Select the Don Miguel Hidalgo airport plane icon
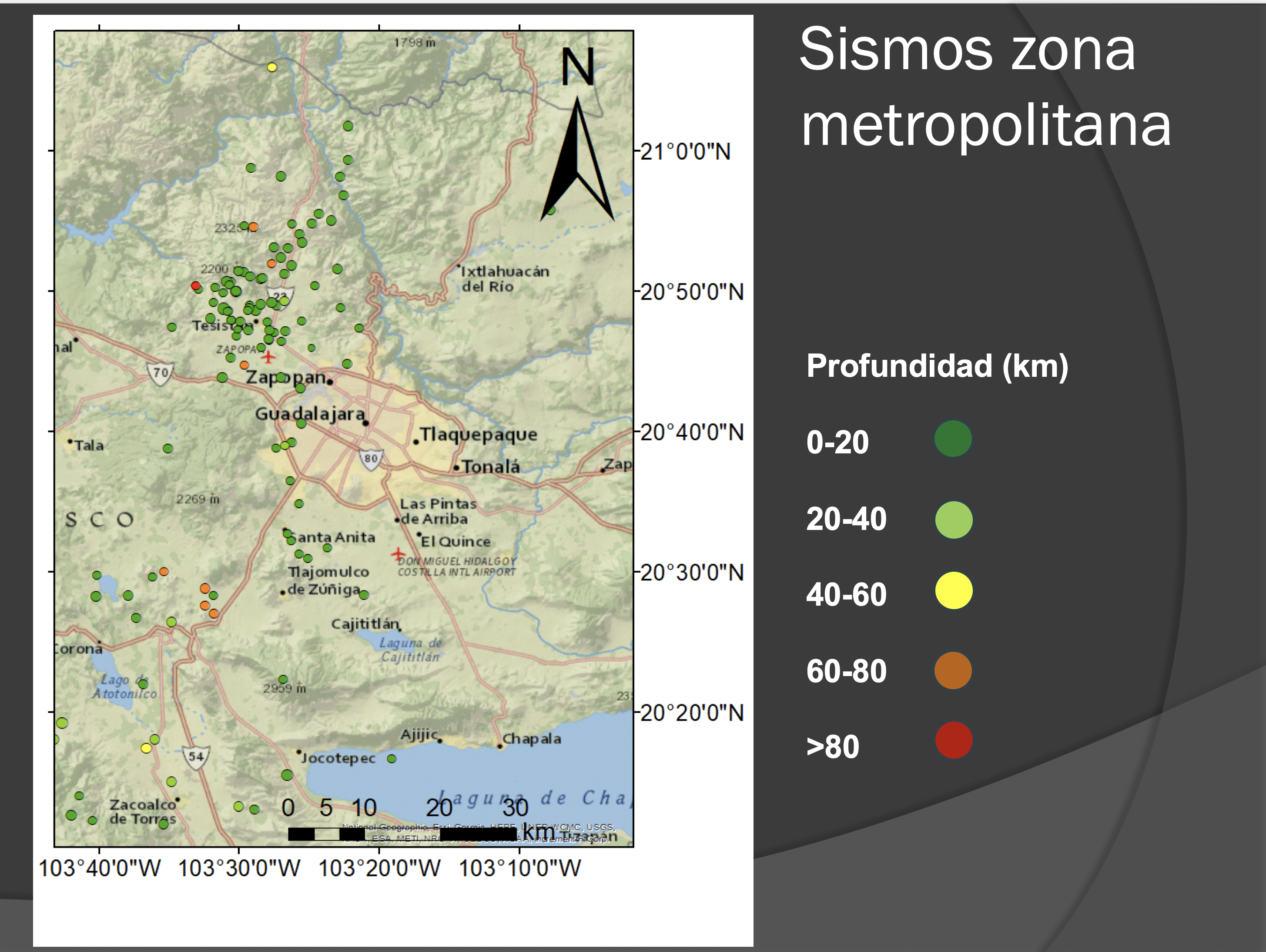Image resolution: width=1266 pixels, height=952 pixels. (398, 553)
